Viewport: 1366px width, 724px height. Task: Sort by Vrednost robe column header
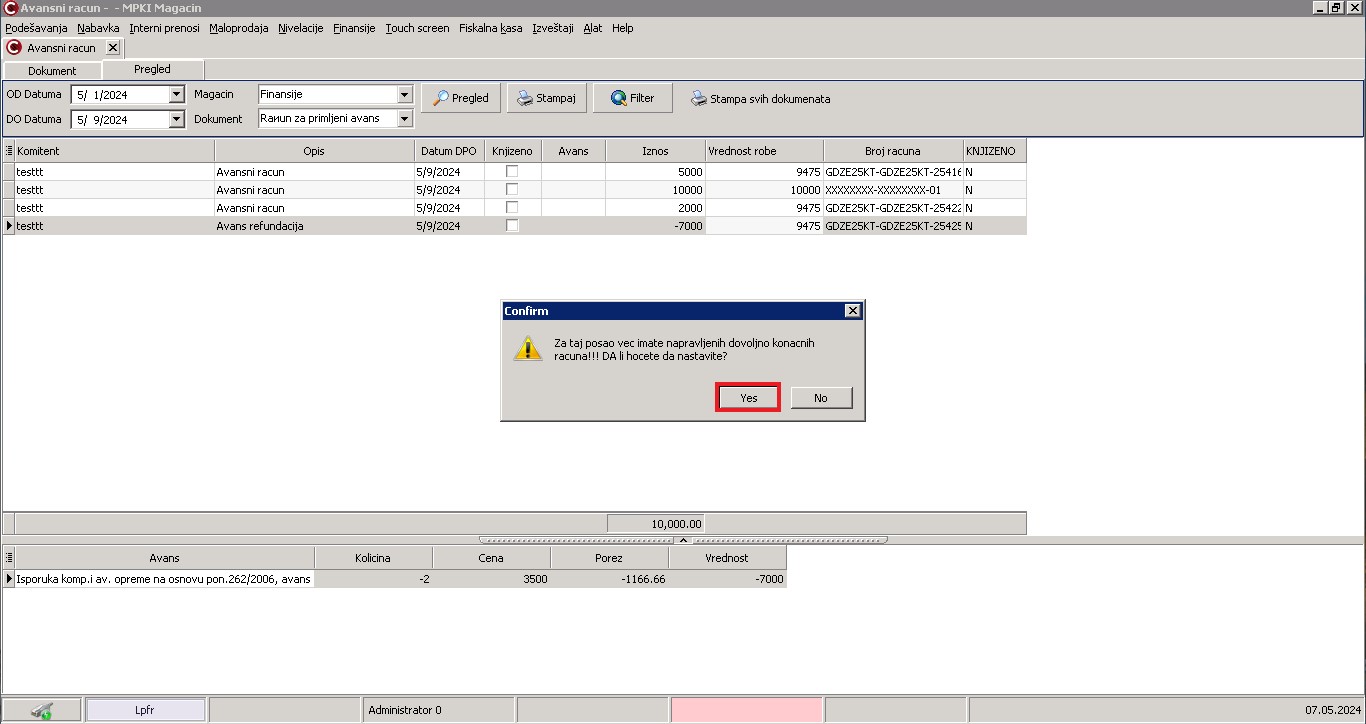coord(764,151)
